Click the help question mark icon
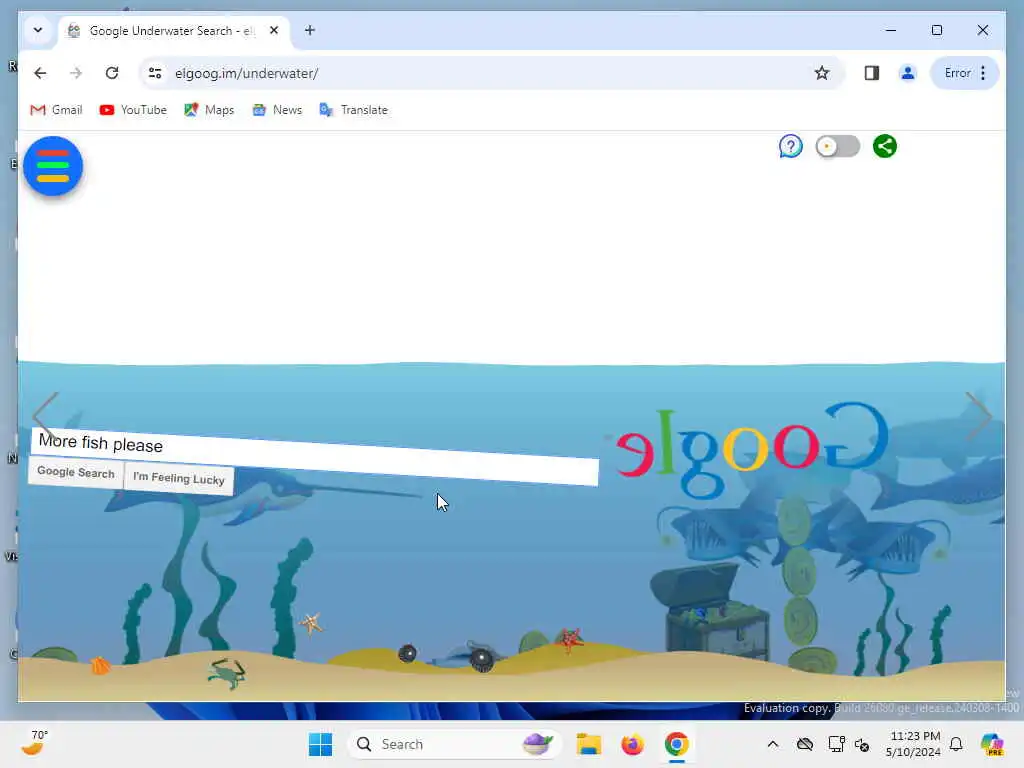This screenshot has height=768, width=1024. 790,146
